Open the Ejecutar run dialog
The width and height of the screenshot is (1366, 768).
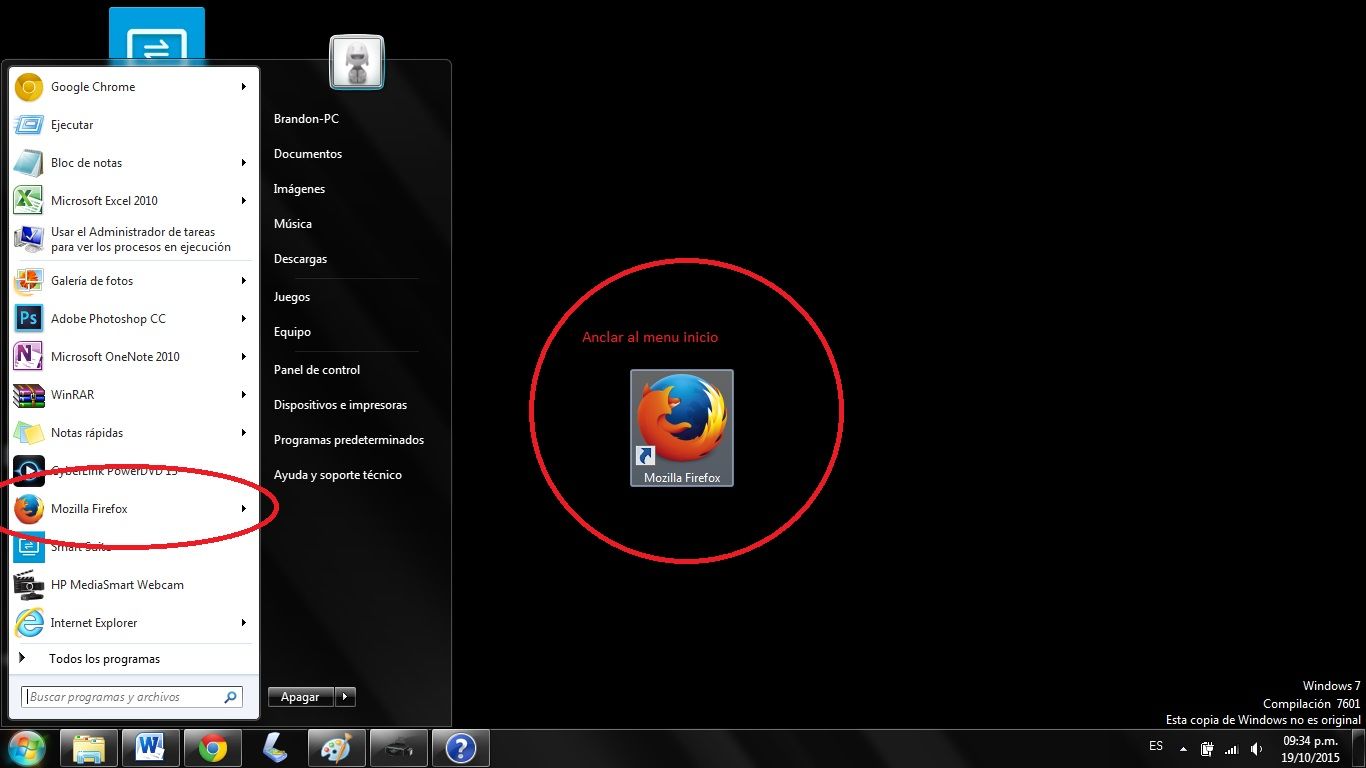(x=132, y=125)
